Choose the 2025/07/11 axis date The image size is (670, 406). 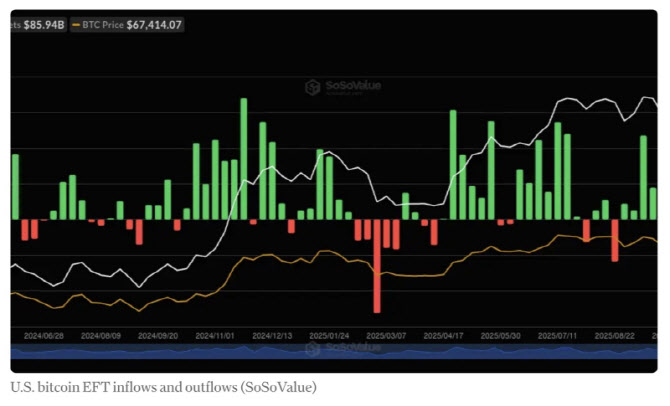(x=557, y=336)
